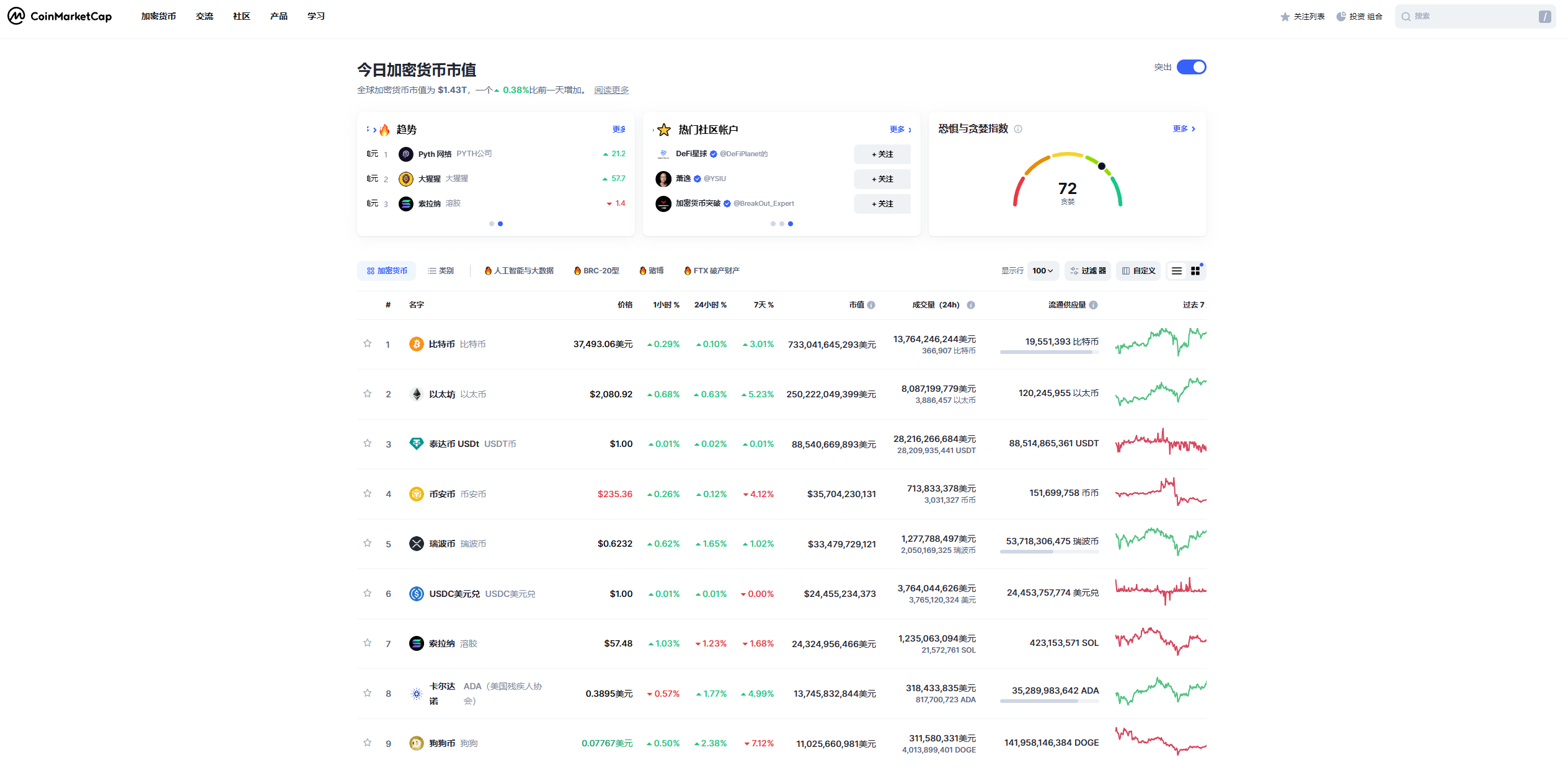Screen dimensions: 1568x768
Task: Open the 学习 navigation menu
Action: [316, 16]
